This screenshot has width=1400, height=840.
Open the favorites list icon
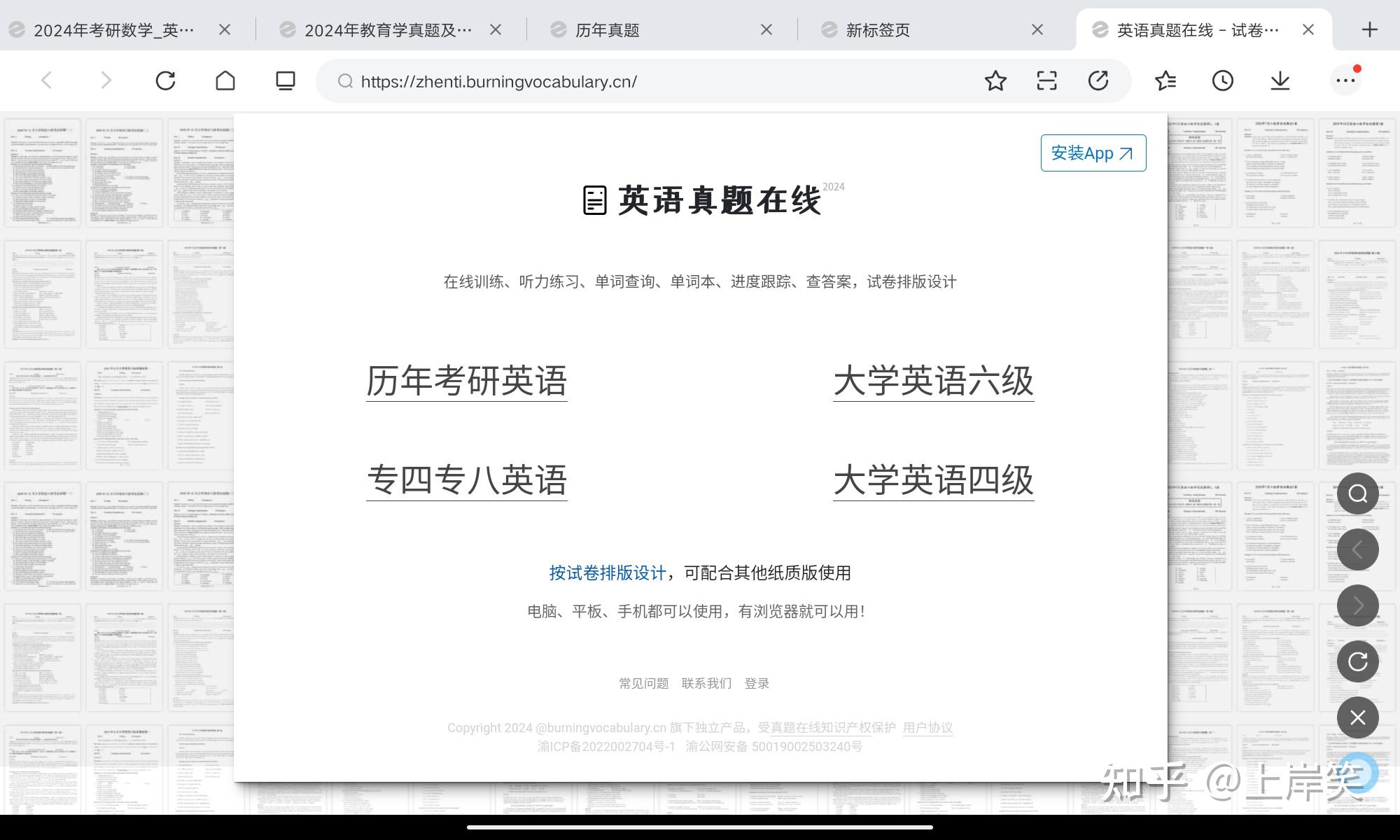pos(1165,81)
